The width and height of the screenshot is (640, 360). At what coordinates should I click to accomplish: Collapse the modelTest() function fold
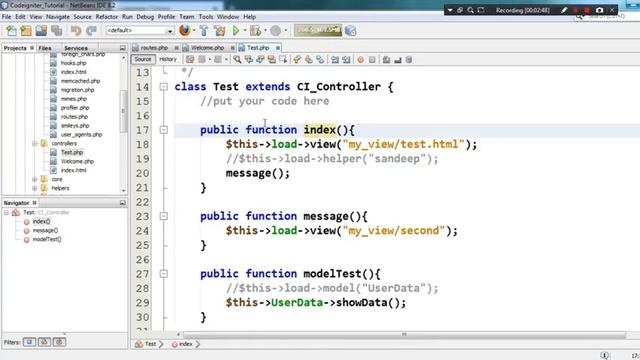(164, 273)
